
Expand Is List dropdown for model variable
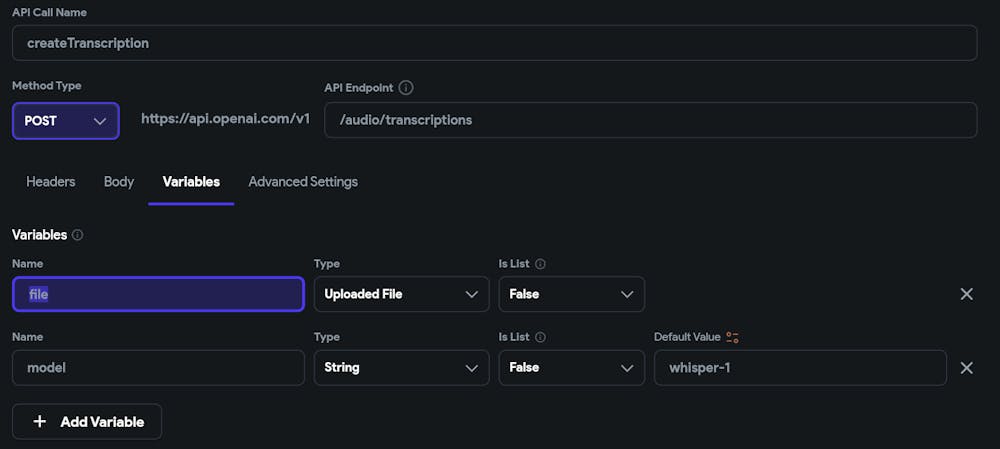[x=571, y=367]
